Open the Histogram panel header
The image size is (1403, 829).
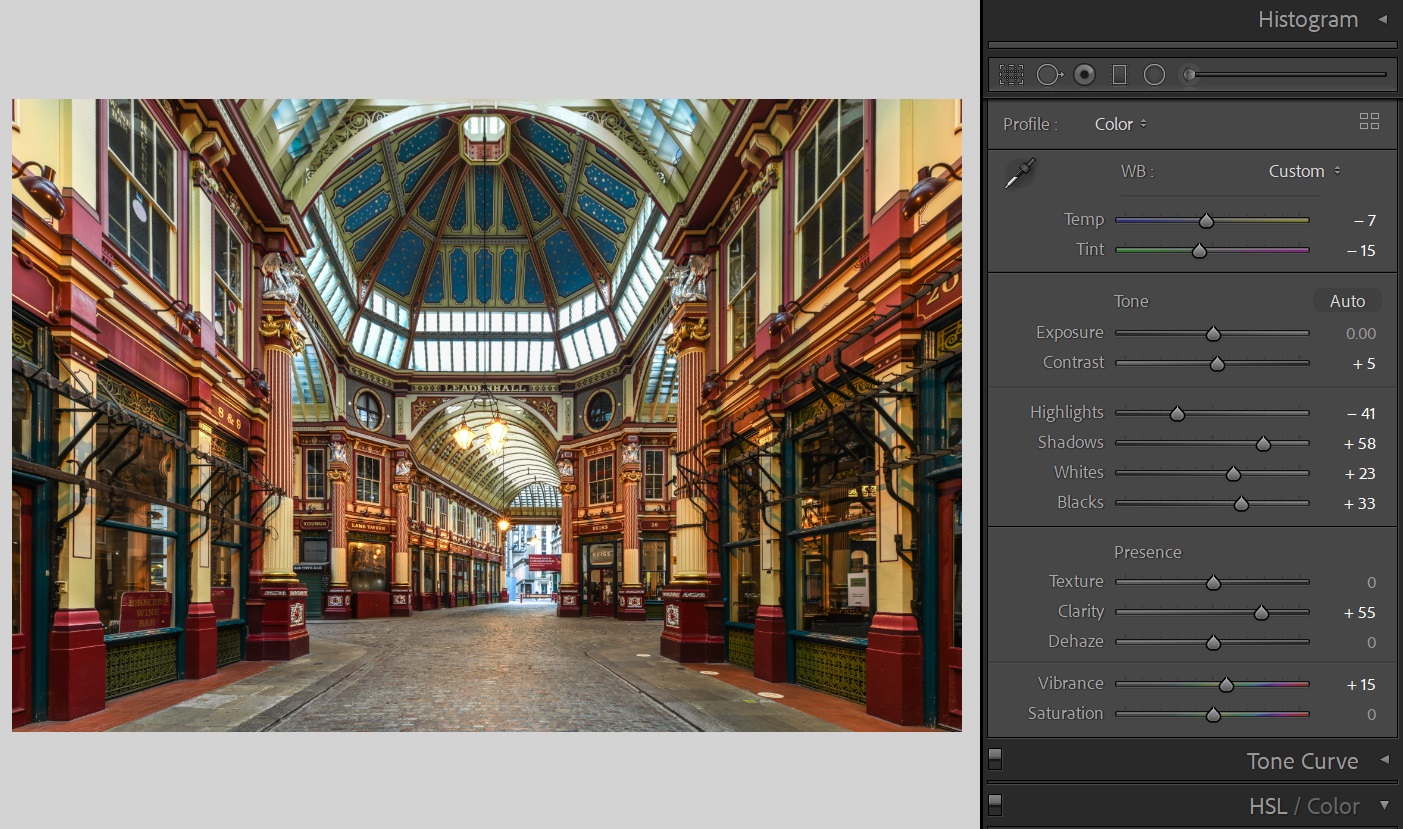pyautogui.click(x=1307, y=19)
